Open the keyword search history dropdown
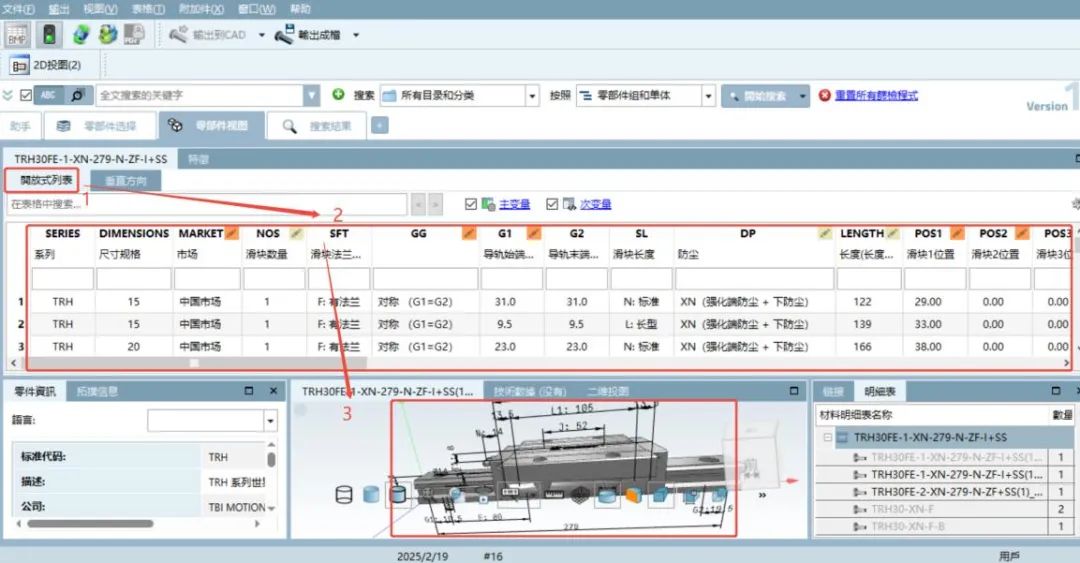The image size is (1080, 563). click(x=312, y=95)
